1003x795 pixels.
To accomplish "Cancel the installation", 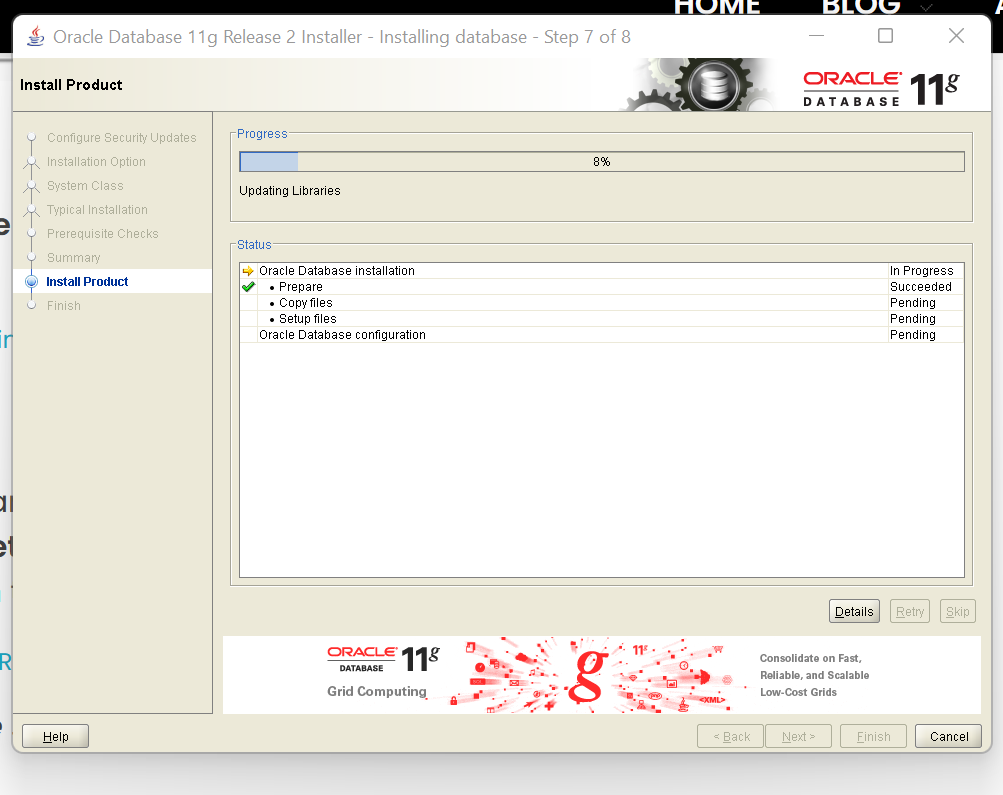I will coord(949,736).
